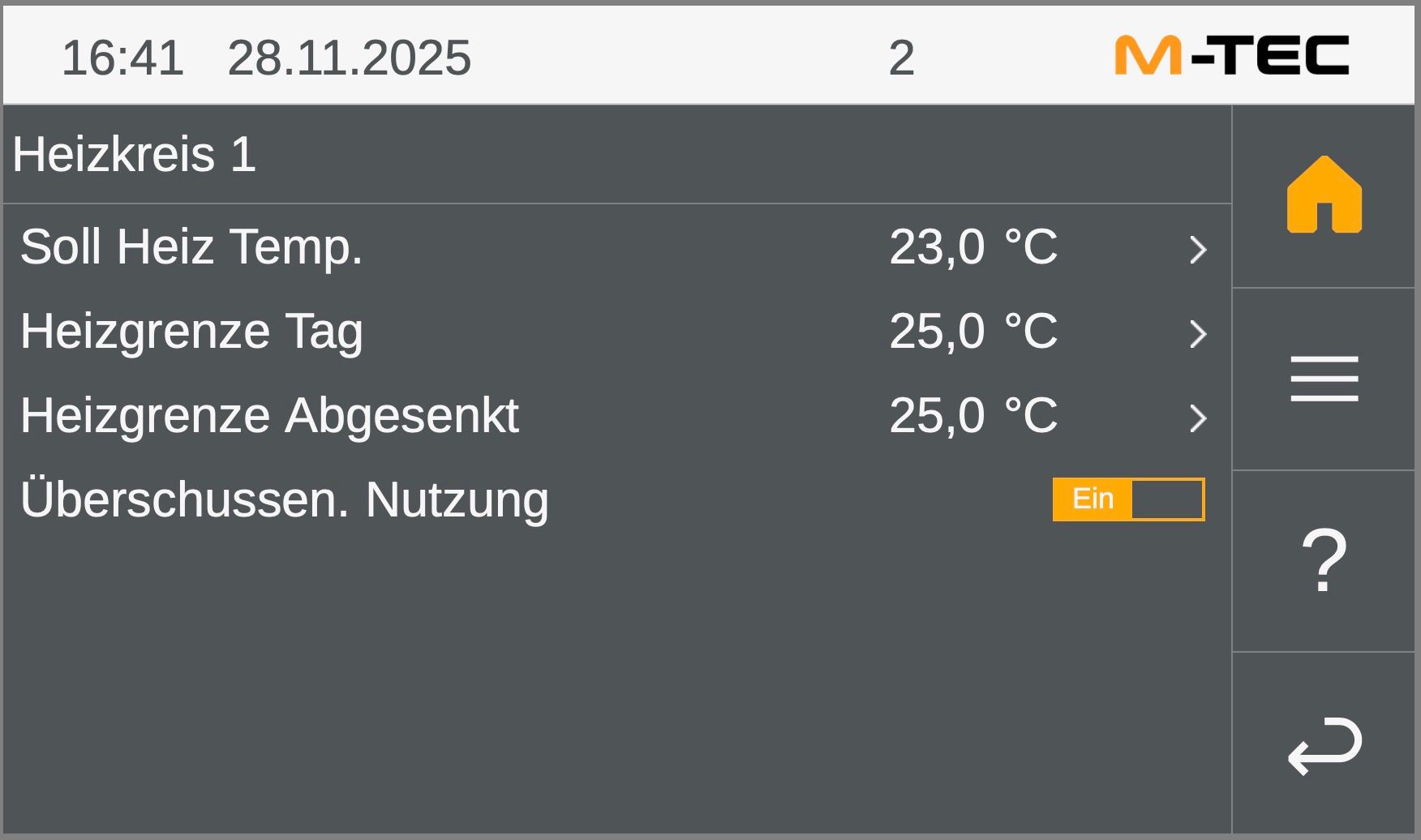Click the Heizgrenze Tag 25,0 °C value
Viewport: 1421px width, 840px height.
pyautogui.click(x=973, y=331)
